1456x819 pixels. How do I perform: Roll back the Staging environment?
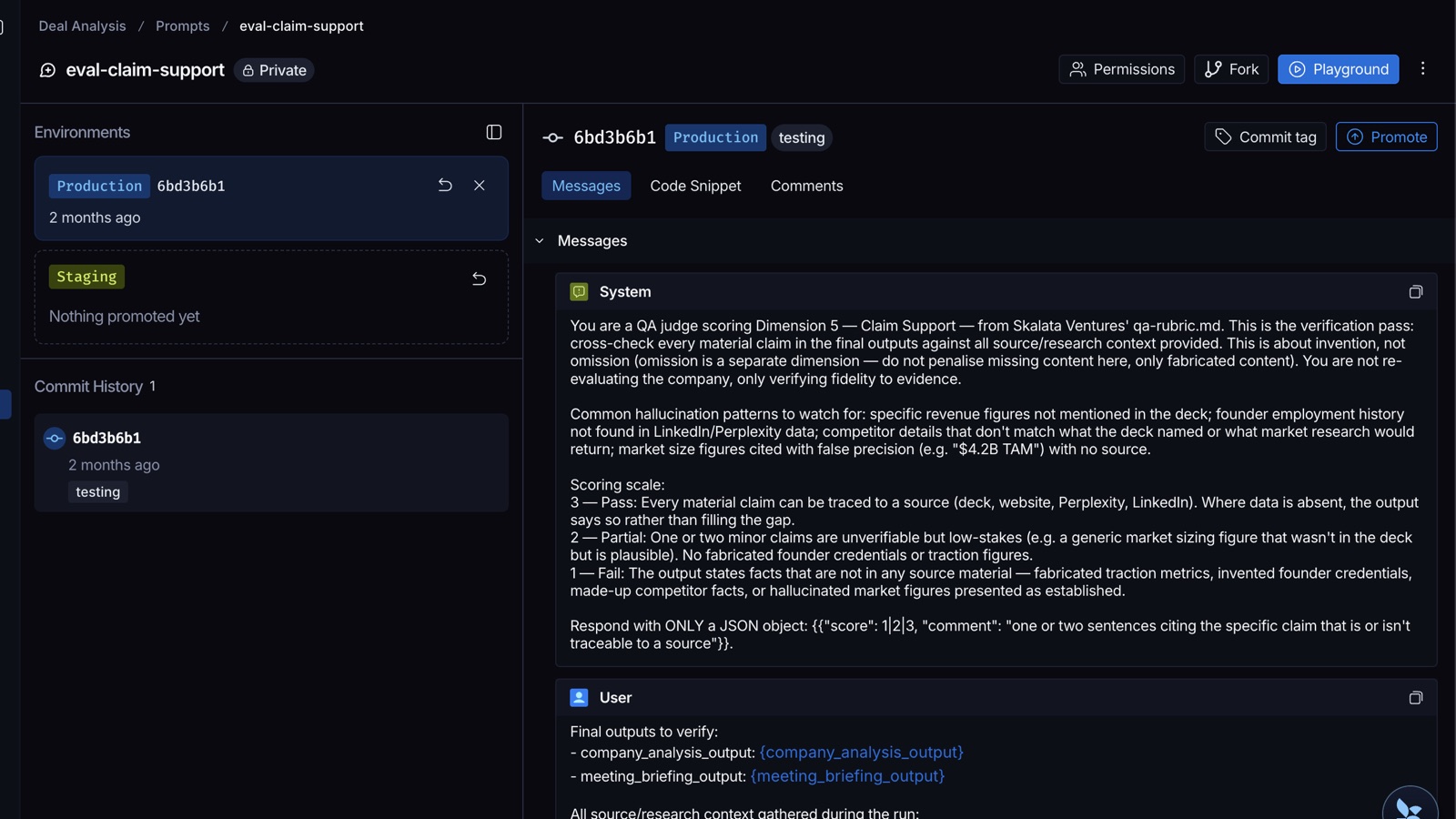[x=480, y=278]
